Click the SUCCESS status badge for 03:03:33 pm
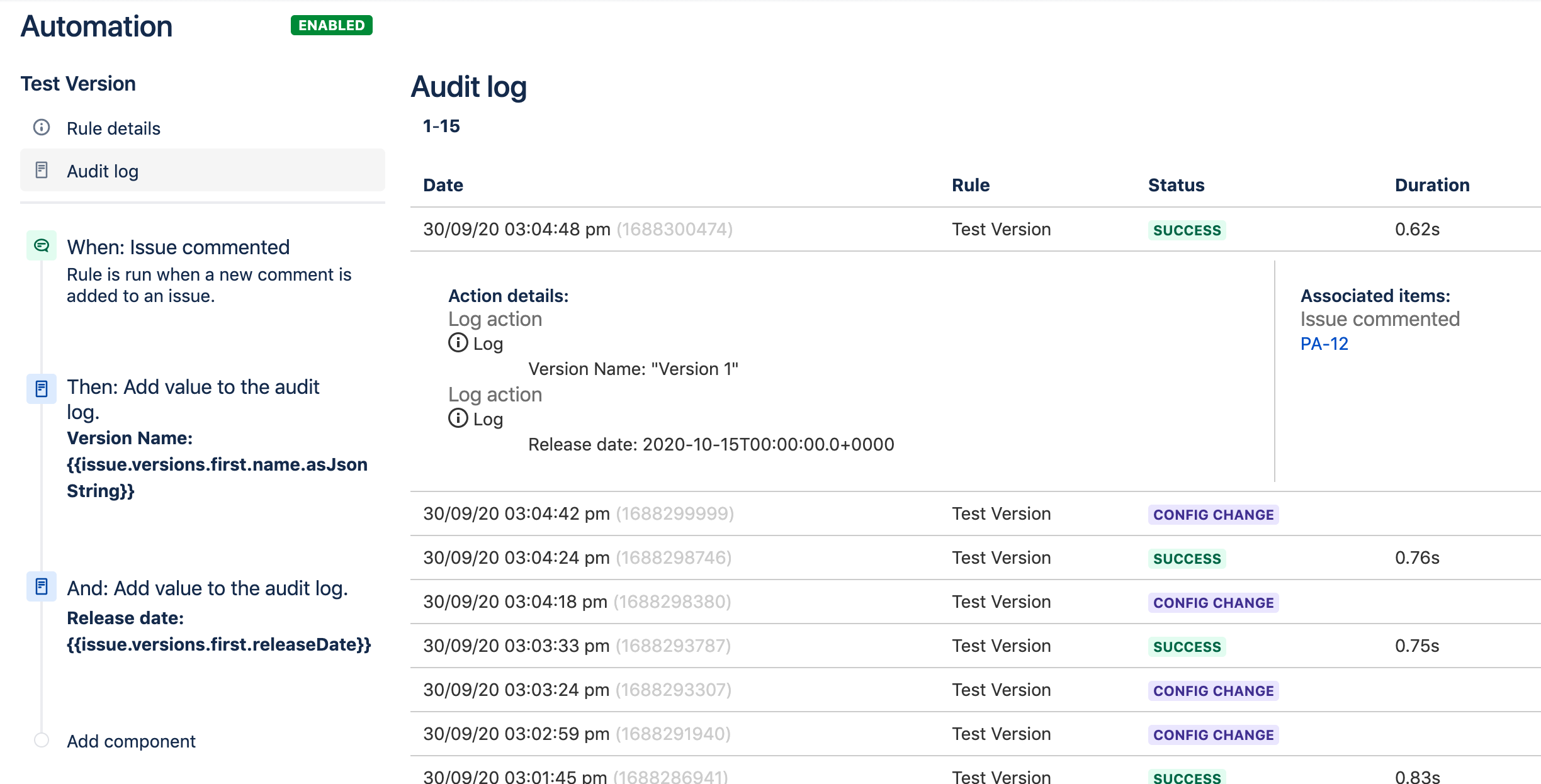The width and height of the screenshot is (1541, 784). [1187, 646]
